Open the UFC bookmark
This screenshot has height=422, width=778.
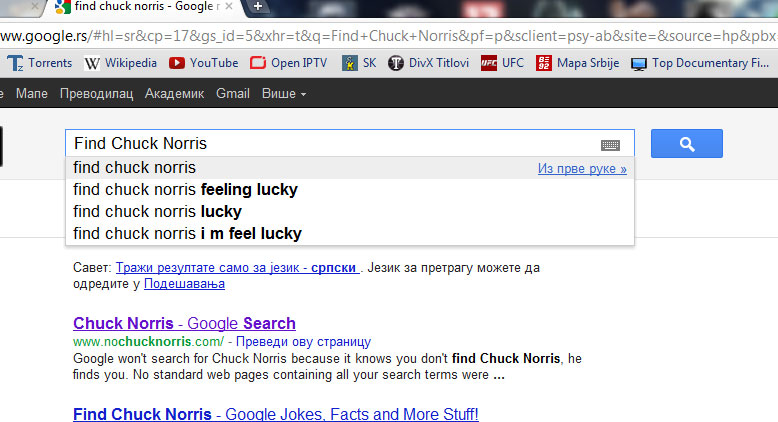click(502, 63)
